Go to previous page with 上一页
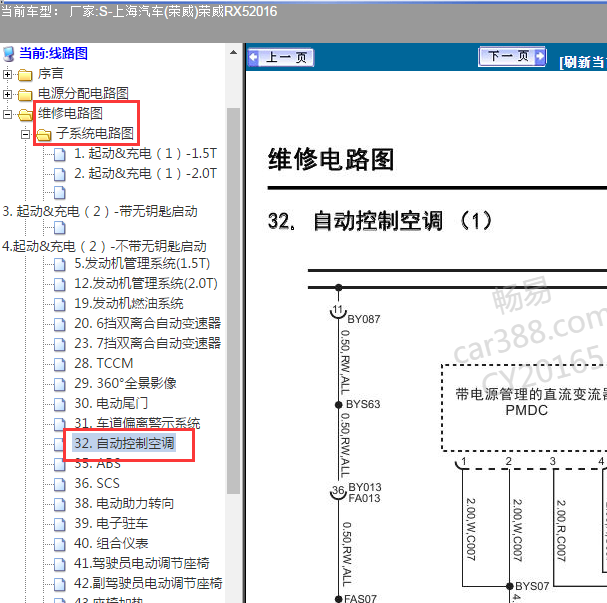This screenshot has width=607, height=603. coord(281,58)
